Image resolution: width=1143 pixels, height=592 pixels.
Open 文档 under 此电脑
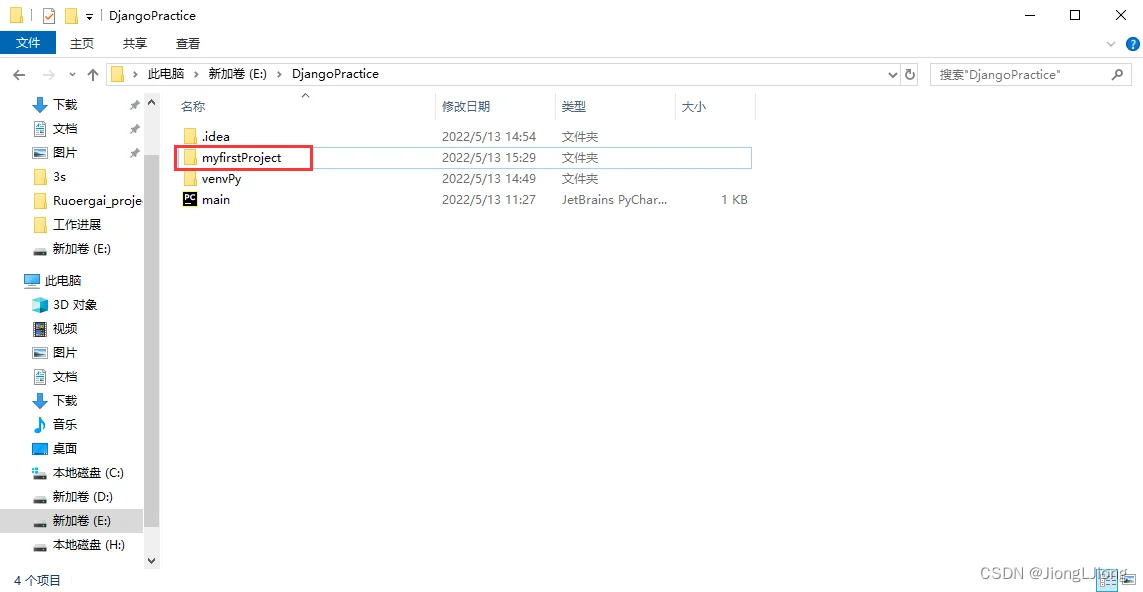(64, 377)
